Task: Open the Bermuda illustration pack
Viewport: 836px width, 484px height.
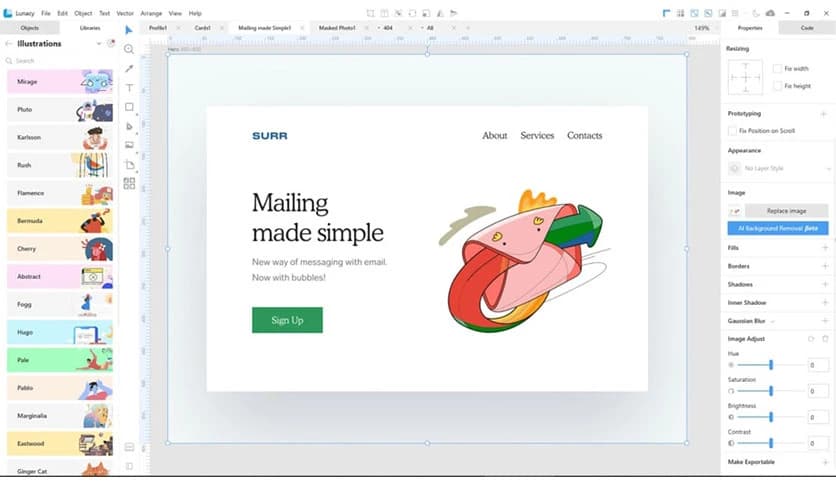Action: click(x=60, y=221)
